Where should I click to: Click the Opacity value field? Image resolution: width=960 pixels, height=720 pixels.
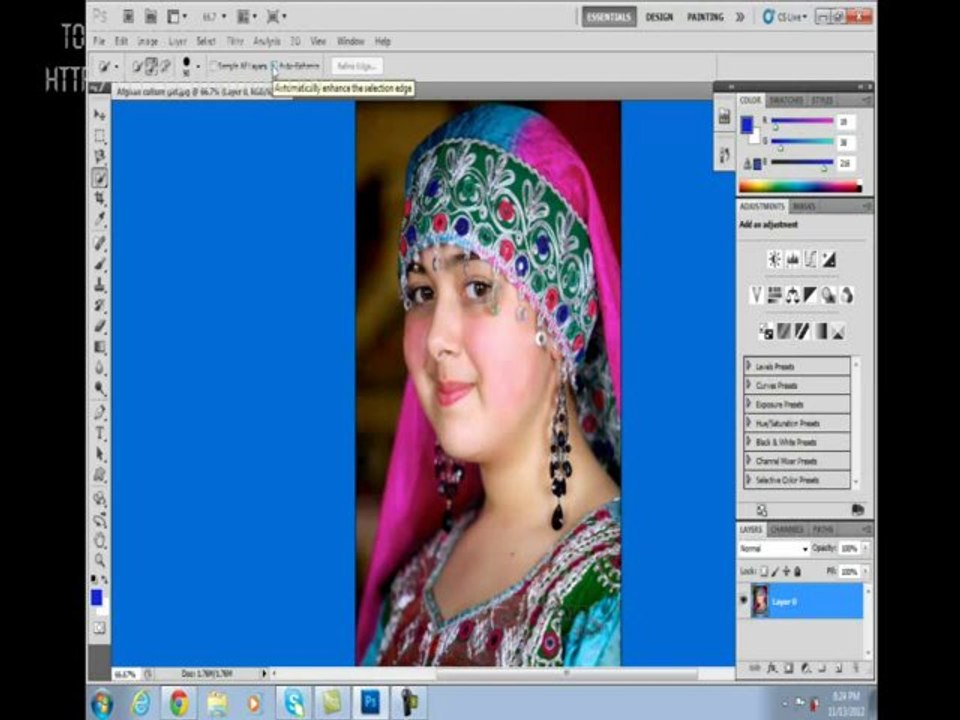[849, 549]
